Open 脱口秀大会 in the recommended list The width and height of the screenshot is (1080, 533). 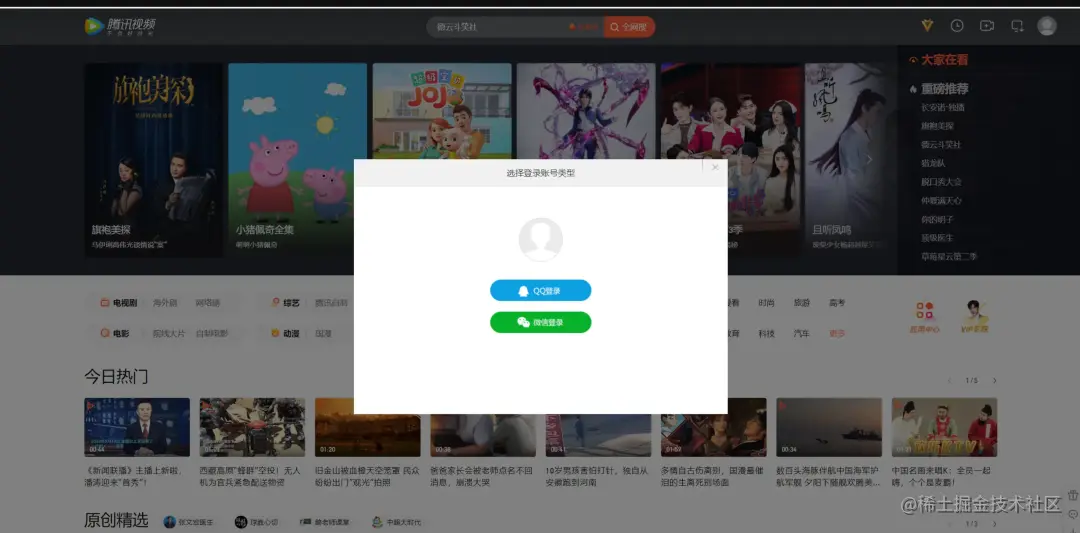pyautogui.click(x=941, y=182)
